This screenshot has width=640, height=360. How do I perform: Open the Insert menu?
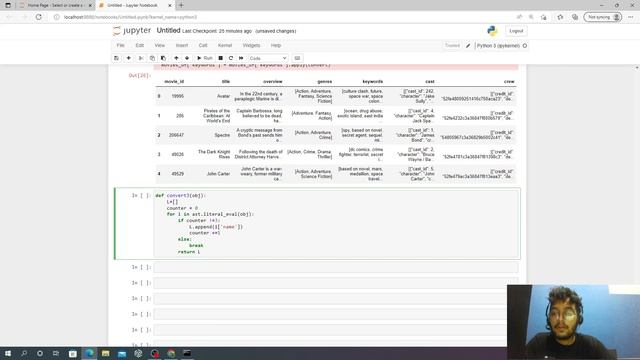tap(182, 45)
